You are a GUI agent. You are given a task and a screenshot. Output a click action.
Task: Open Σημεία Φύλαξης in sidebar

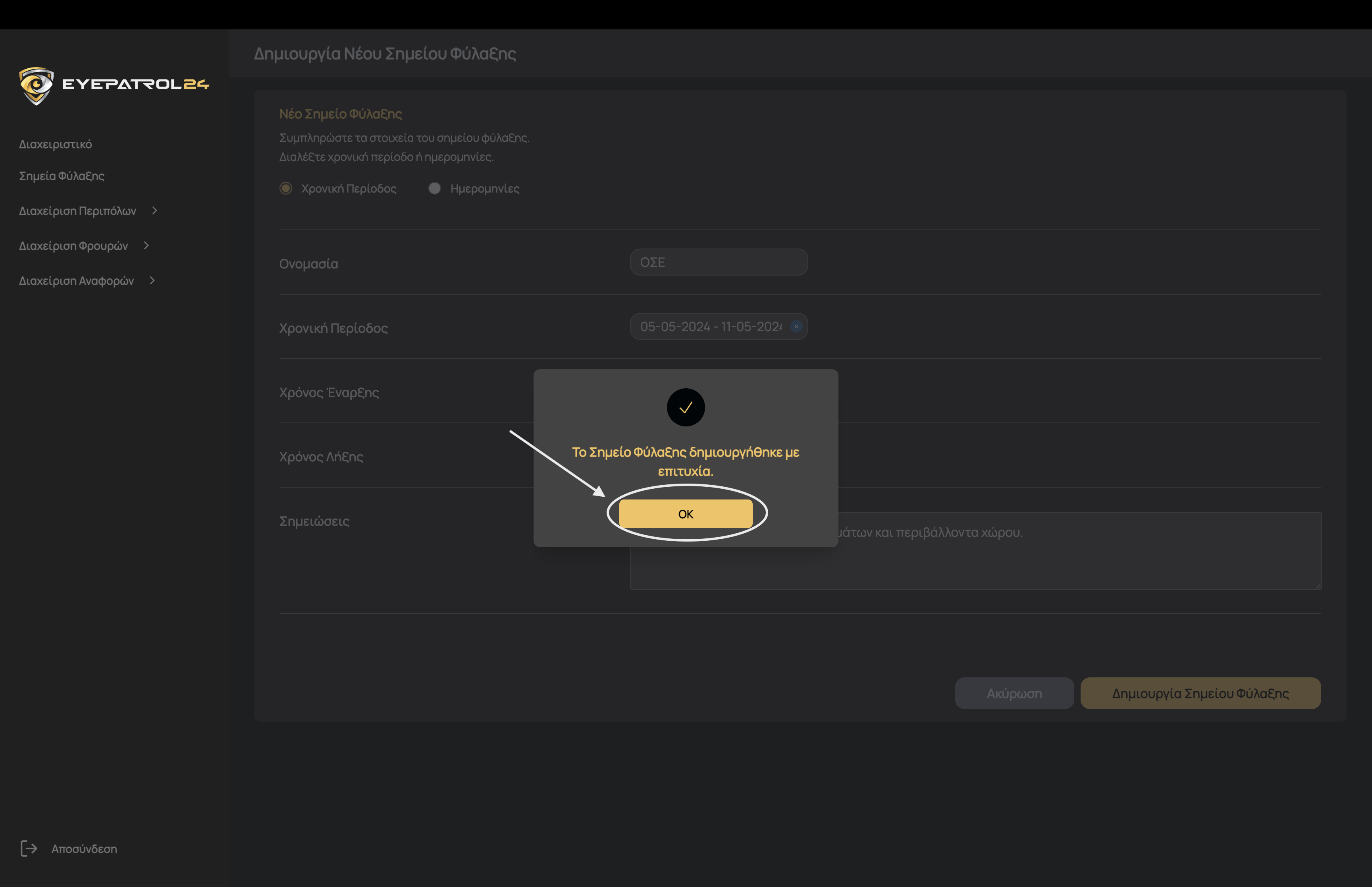pos(62,175)
